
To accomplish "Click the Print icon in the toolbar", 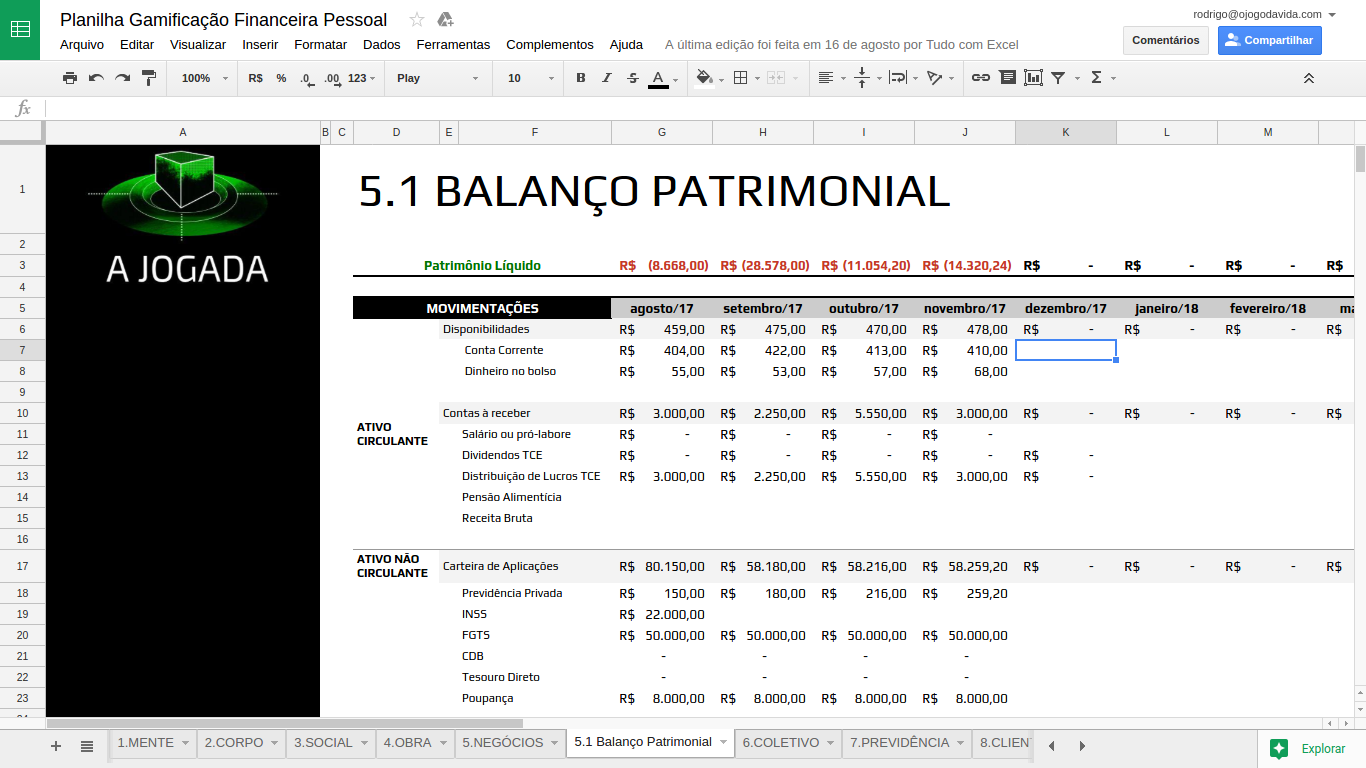I will click(69, 78).
